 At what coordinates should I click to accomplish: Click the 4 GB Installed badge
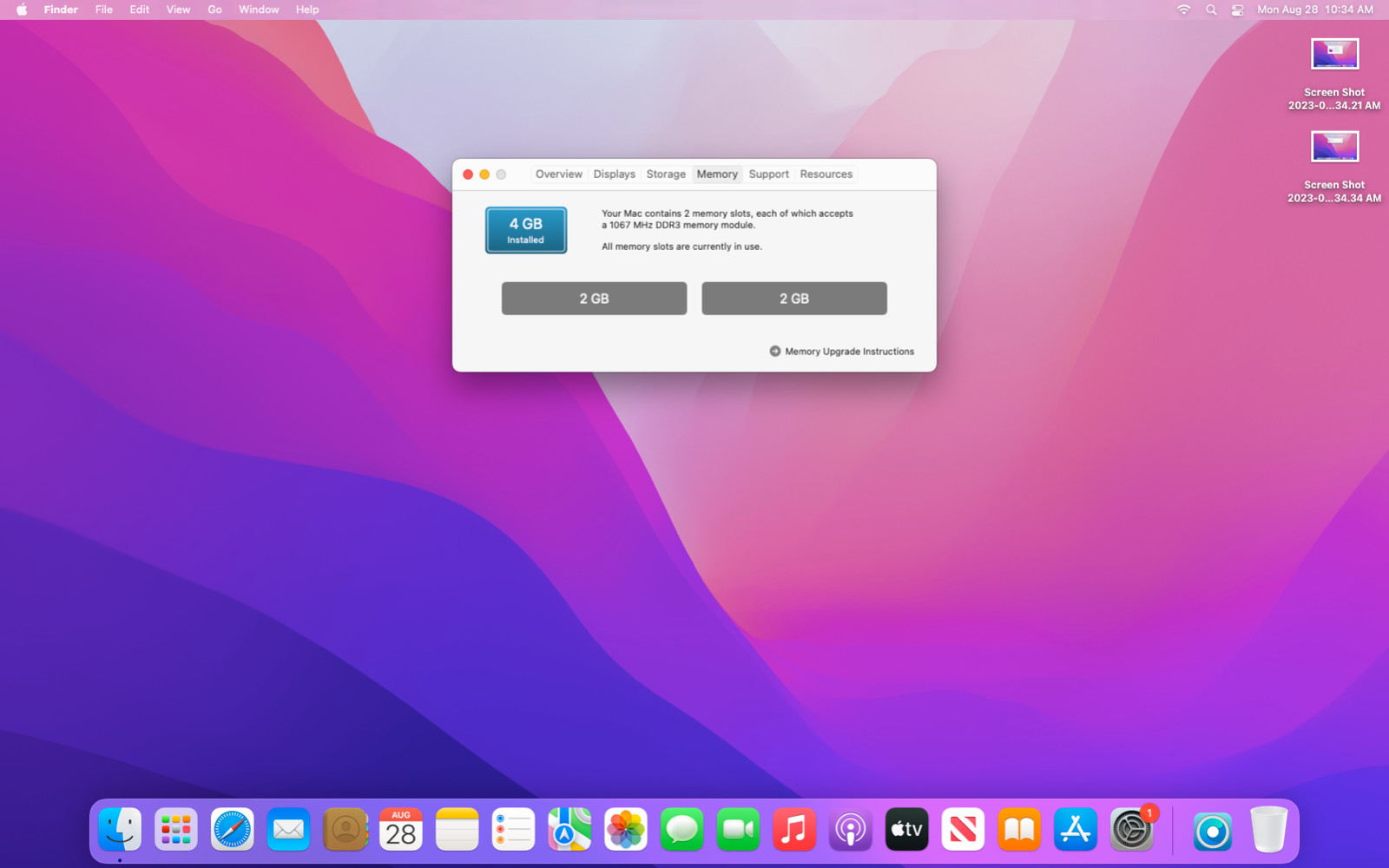coord(526,230)
